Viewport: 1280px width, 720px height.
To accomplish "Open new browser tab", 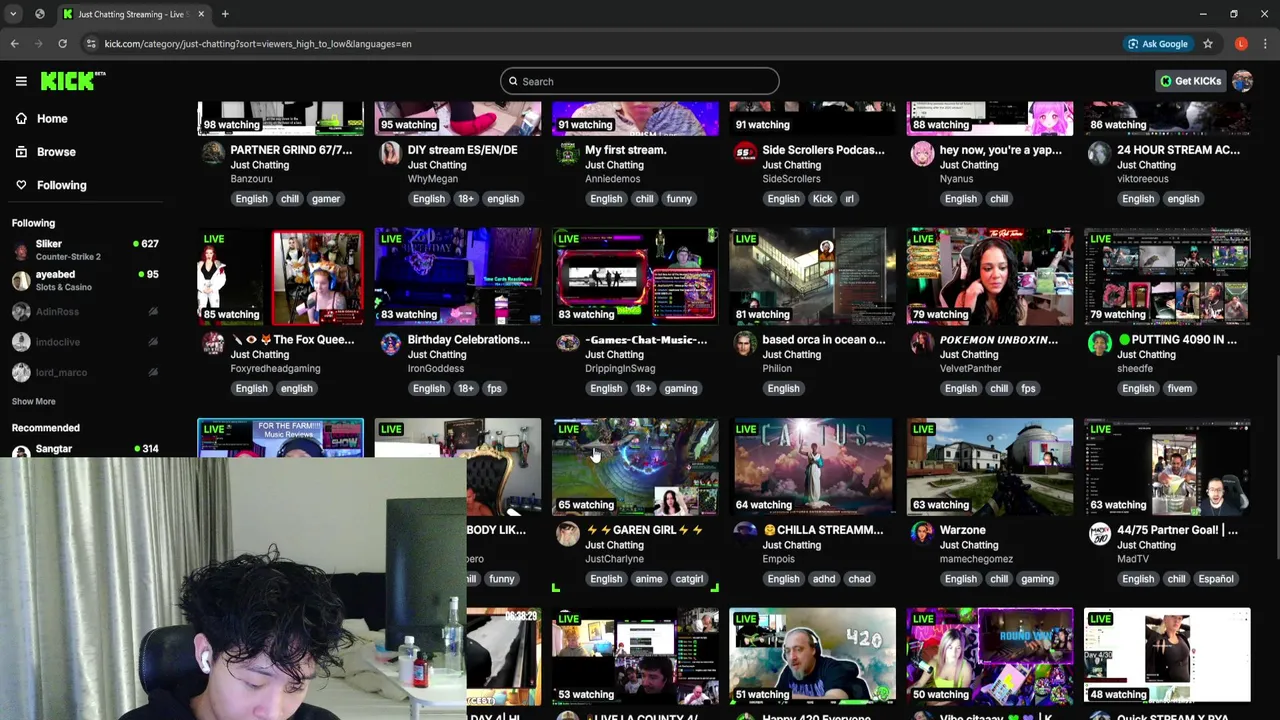I will (225, 14).
